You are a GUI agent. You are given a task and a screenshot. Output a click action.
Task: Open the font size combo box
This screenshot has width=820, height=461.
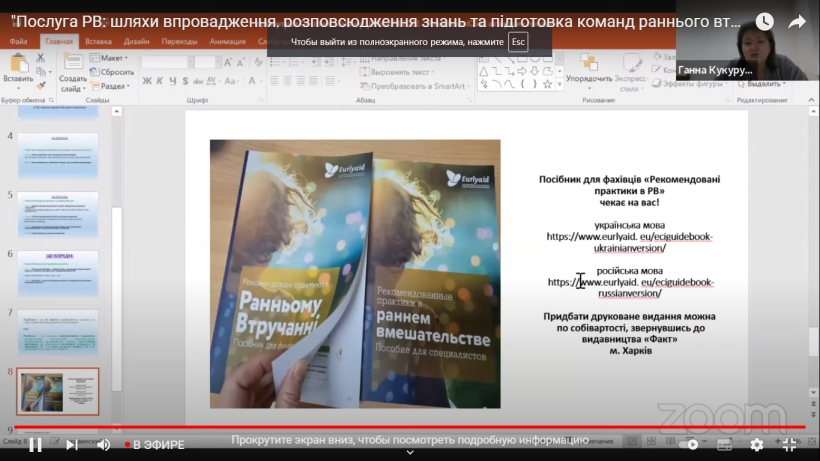(207, 62)
